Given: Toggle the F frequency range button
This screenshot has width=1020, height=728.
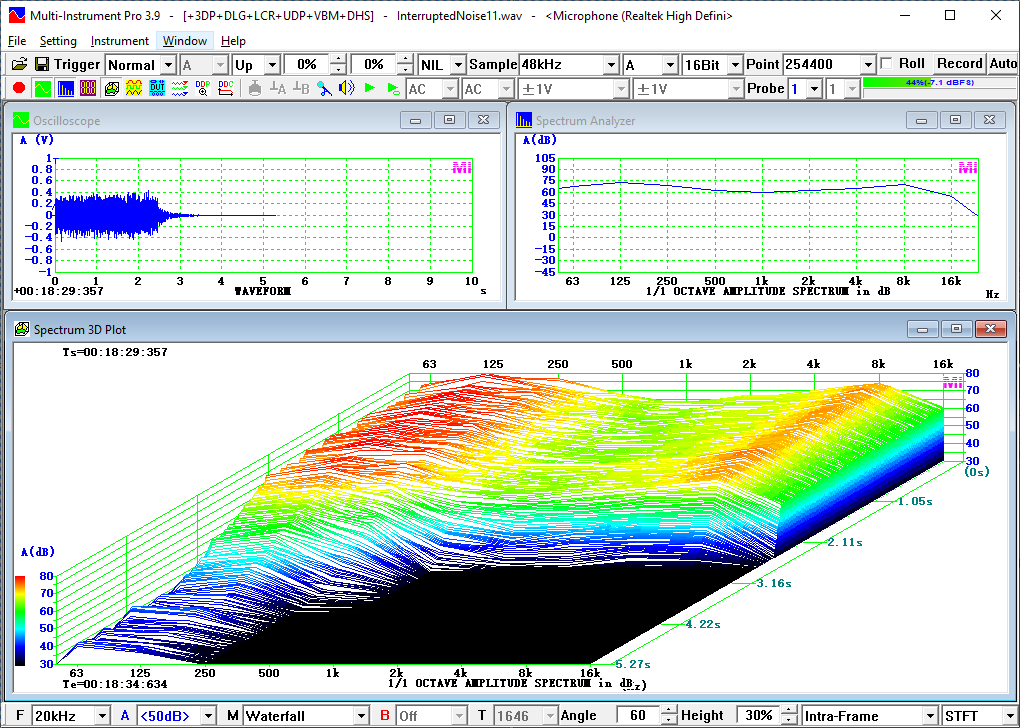Looking at the screenshot, I should [20, 716].
